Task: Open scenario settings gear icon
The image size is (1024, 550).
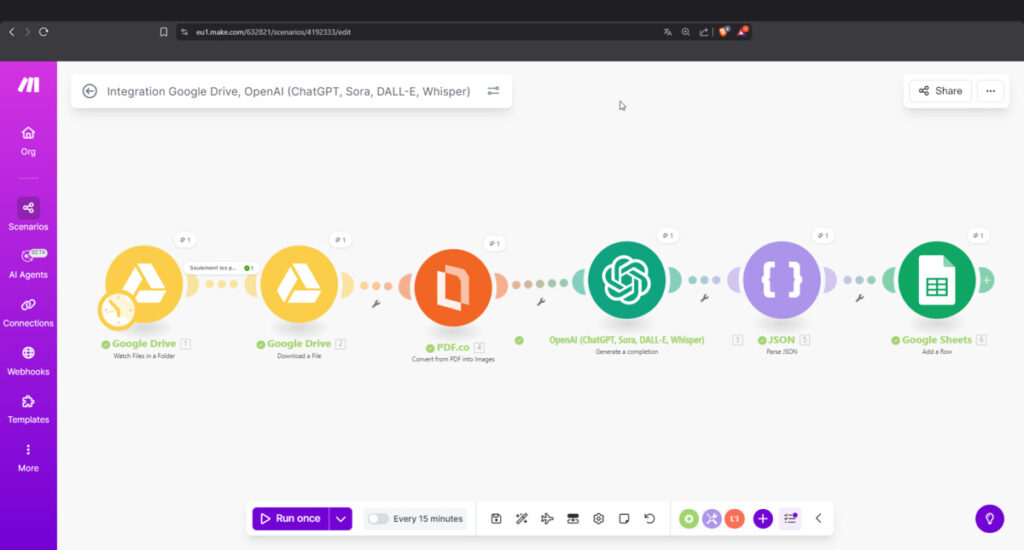Action: coord(598,518)
